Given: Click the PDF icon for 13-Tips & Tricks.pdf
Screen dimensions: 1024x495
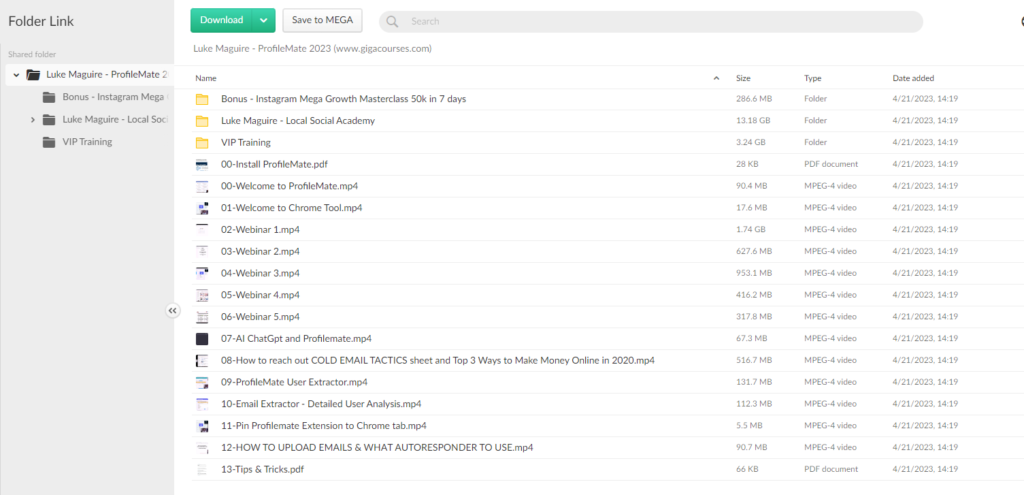Looking at the screenshot, I should pos(202,469).
